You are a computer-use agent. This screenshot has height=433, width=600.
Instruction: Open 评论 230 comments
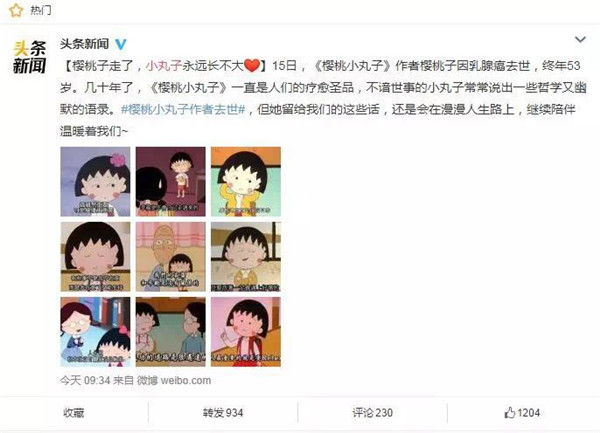[372, 413]
